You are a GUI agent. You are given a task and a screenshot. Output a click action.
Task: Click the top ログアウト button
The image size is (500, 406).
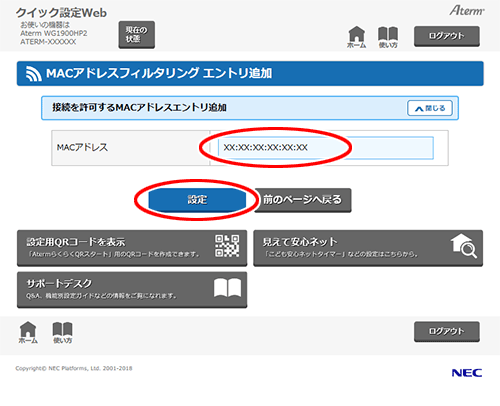(447, 36)
